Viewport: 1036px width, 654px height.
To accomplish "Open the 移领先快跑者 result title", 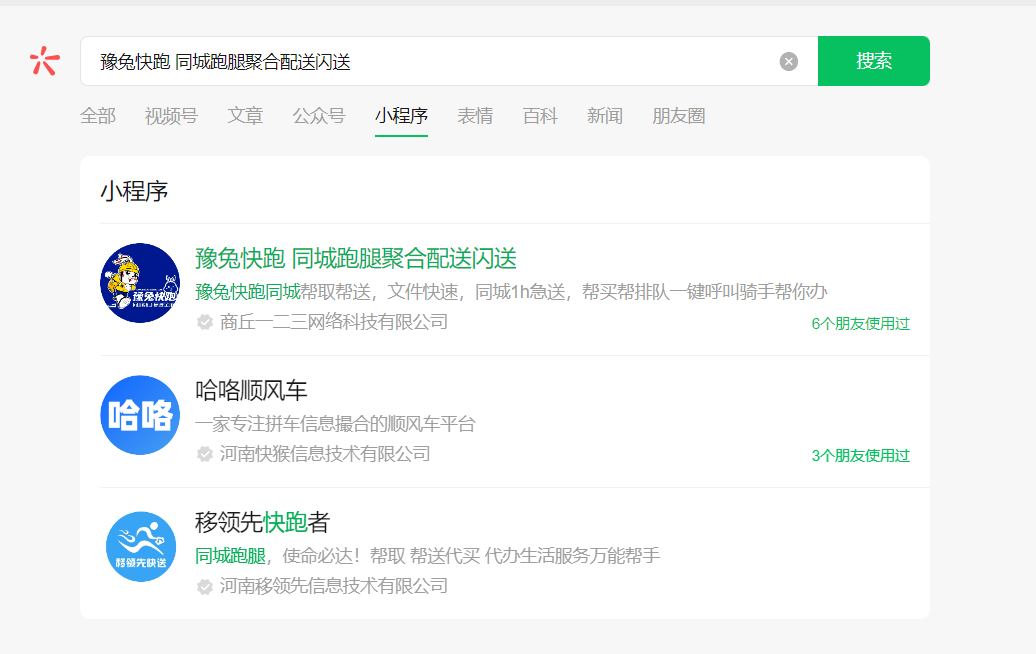I will 262,523.
